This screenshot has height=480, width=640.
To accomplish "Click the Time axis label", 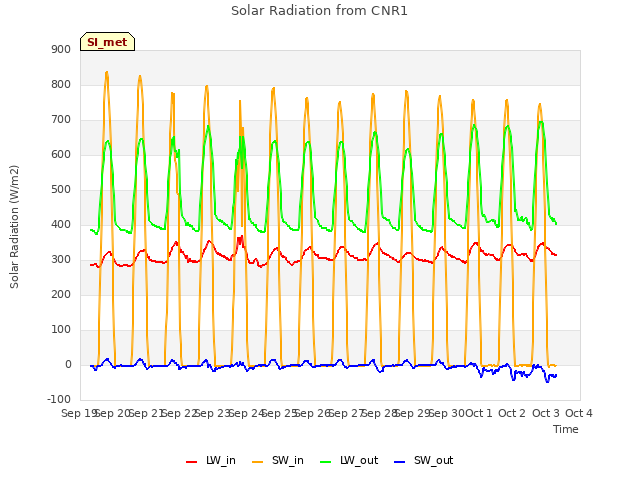I will 566,429.
